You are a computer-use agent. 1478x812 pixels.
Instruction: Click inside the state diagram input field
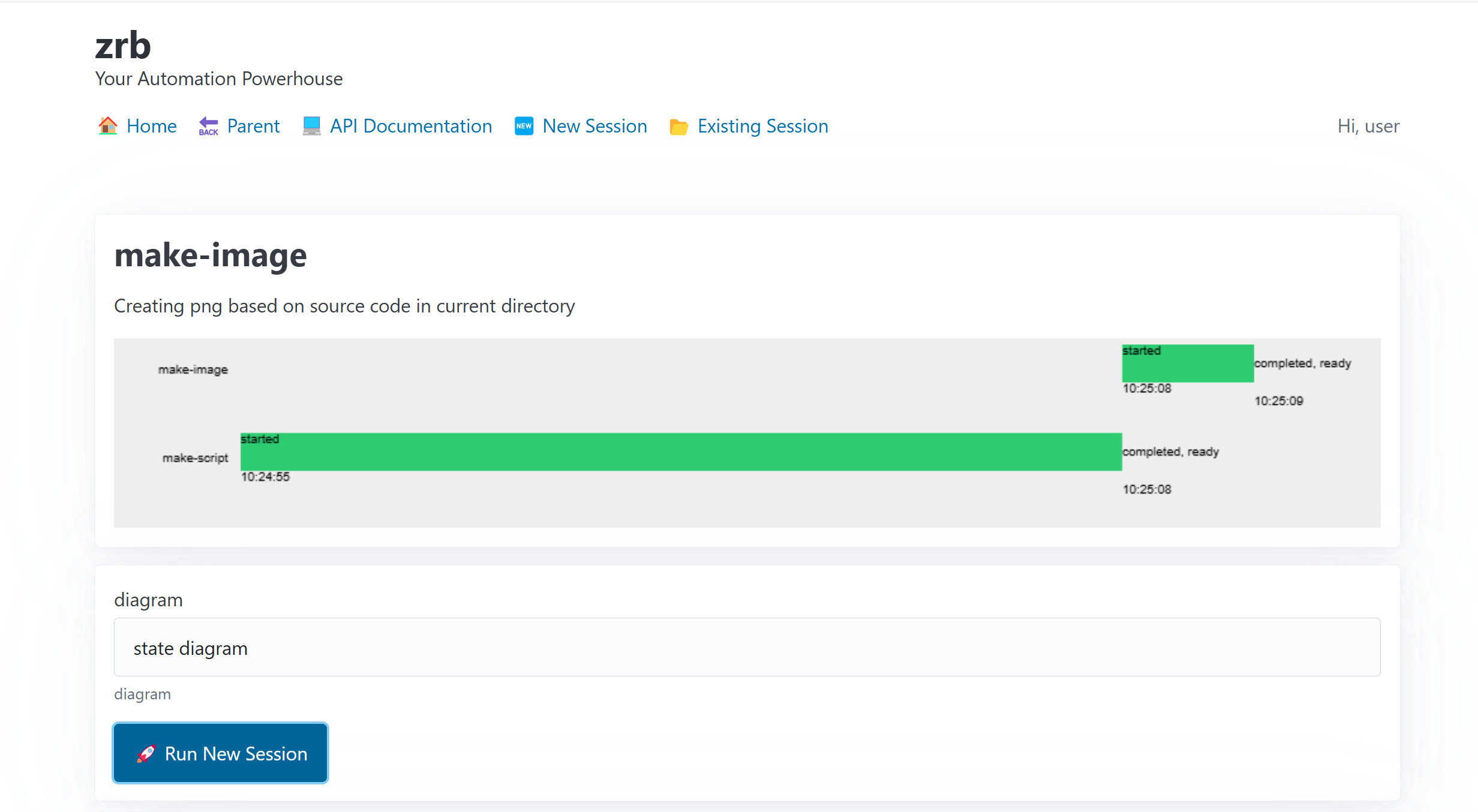point(420,648)
